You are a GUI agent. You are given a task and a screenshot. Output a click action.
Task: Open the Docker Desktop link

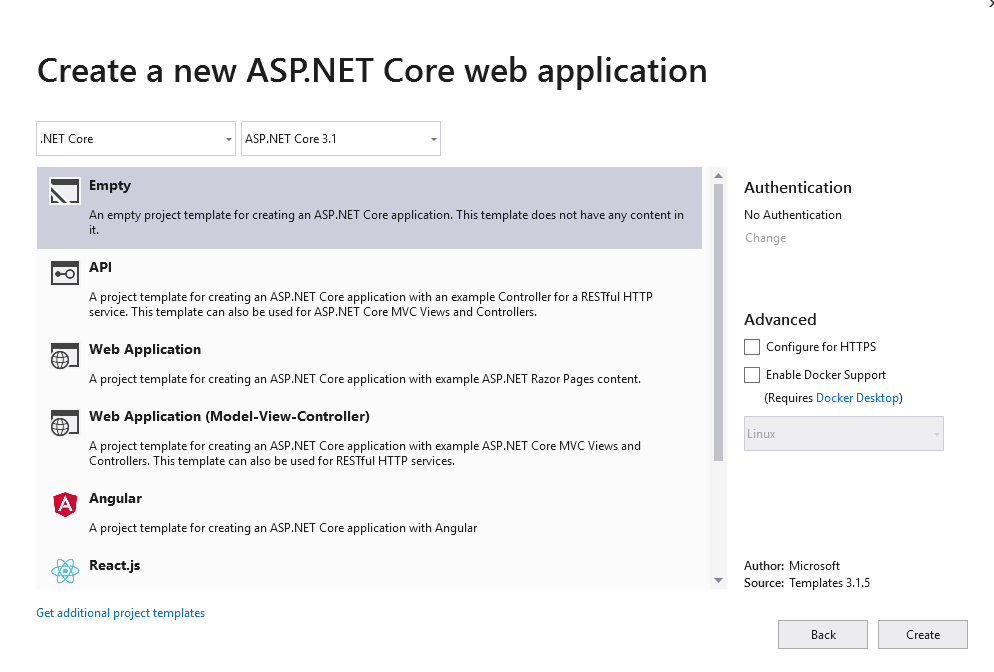857,397
